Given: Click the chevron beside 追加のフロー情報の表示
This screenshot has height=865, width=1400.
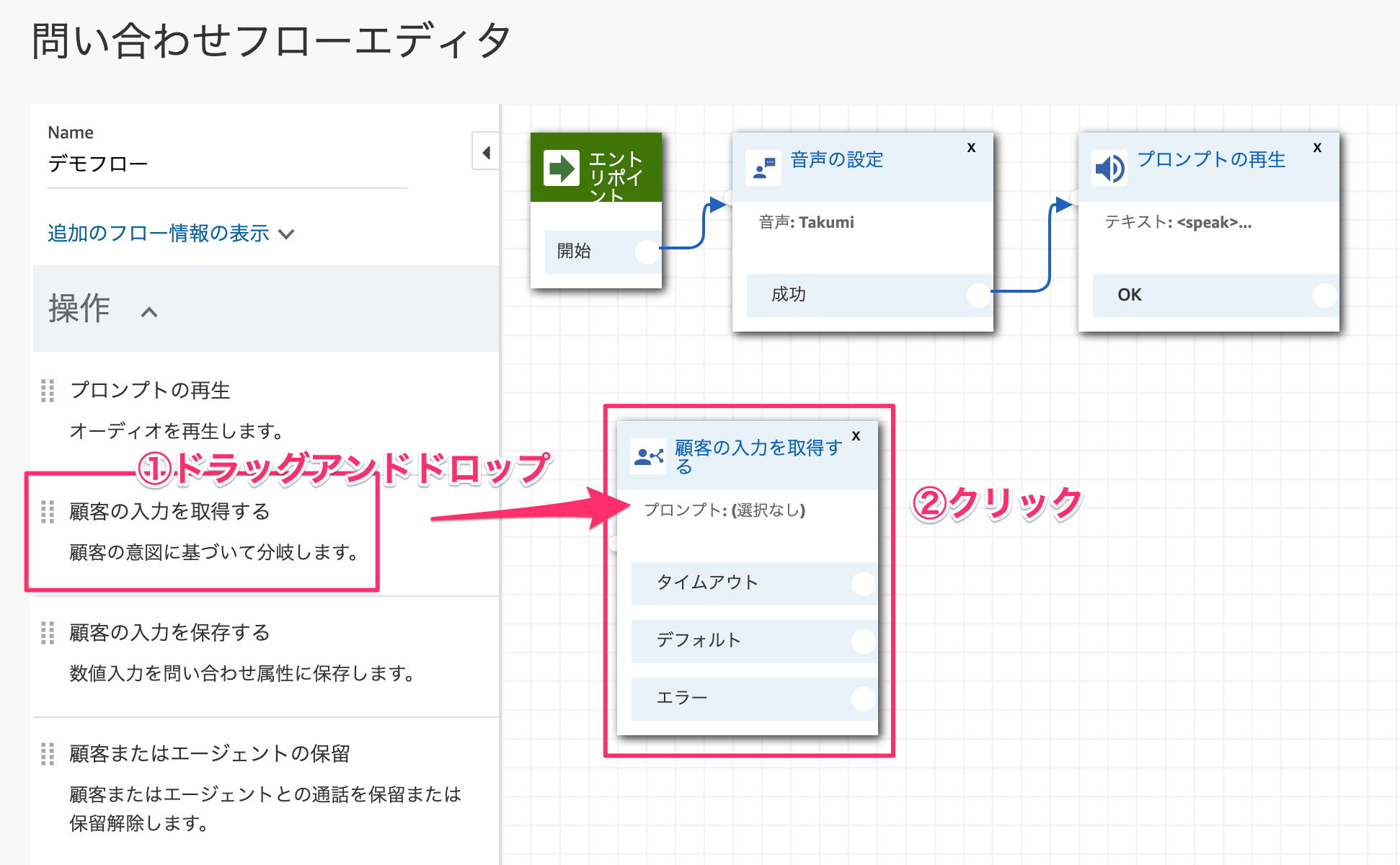Looking at the screenshot, I should (286, 234).
